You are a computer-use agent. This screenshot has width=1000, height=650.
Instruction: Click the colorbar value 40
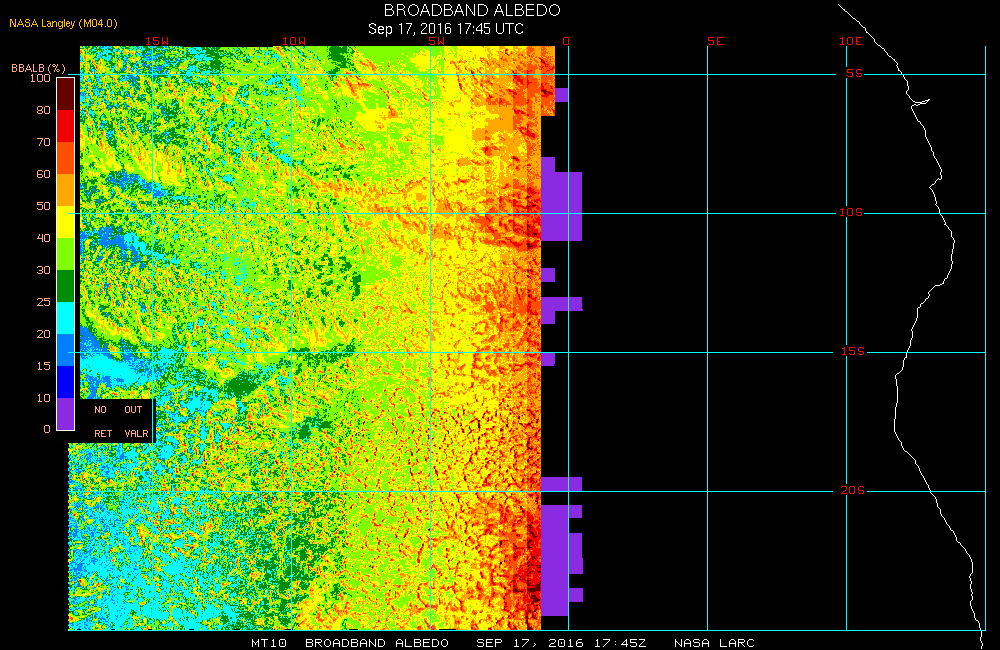point(43,237)
